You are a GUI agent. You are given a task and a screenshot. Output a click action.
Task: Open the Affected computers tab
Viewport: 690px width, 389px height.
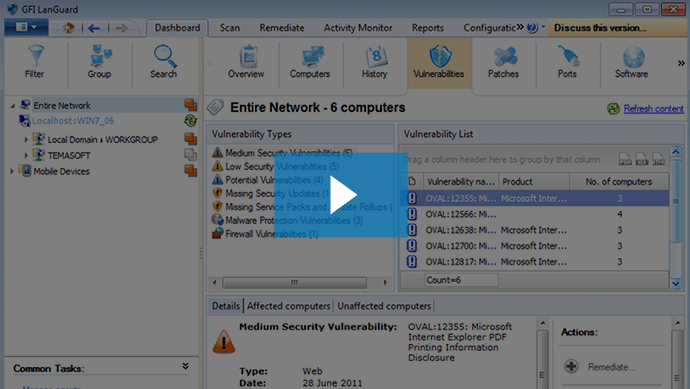tap(288, 306)
